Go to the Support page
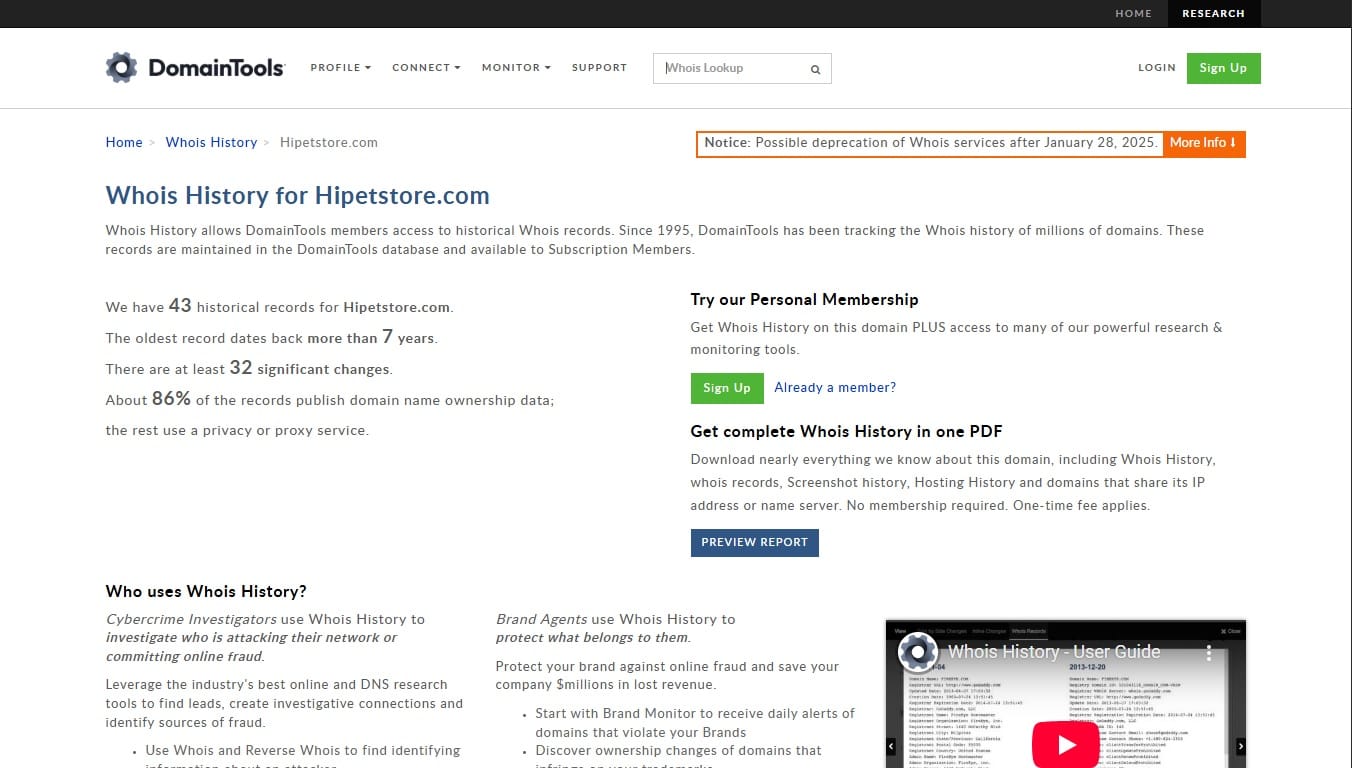This screenshot has width=1352, height=768. point(599,68)
